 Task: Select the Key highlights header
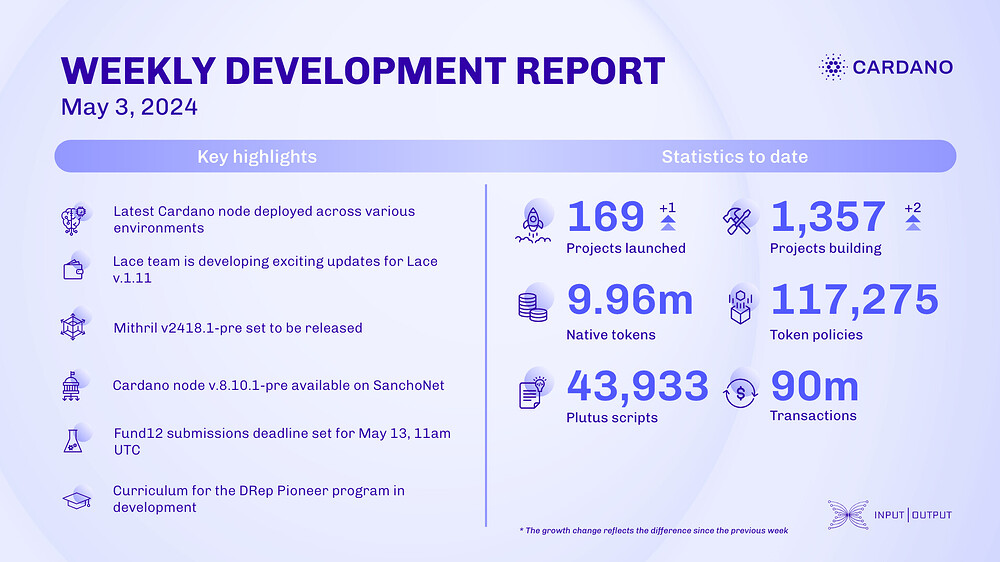[257, 156]
